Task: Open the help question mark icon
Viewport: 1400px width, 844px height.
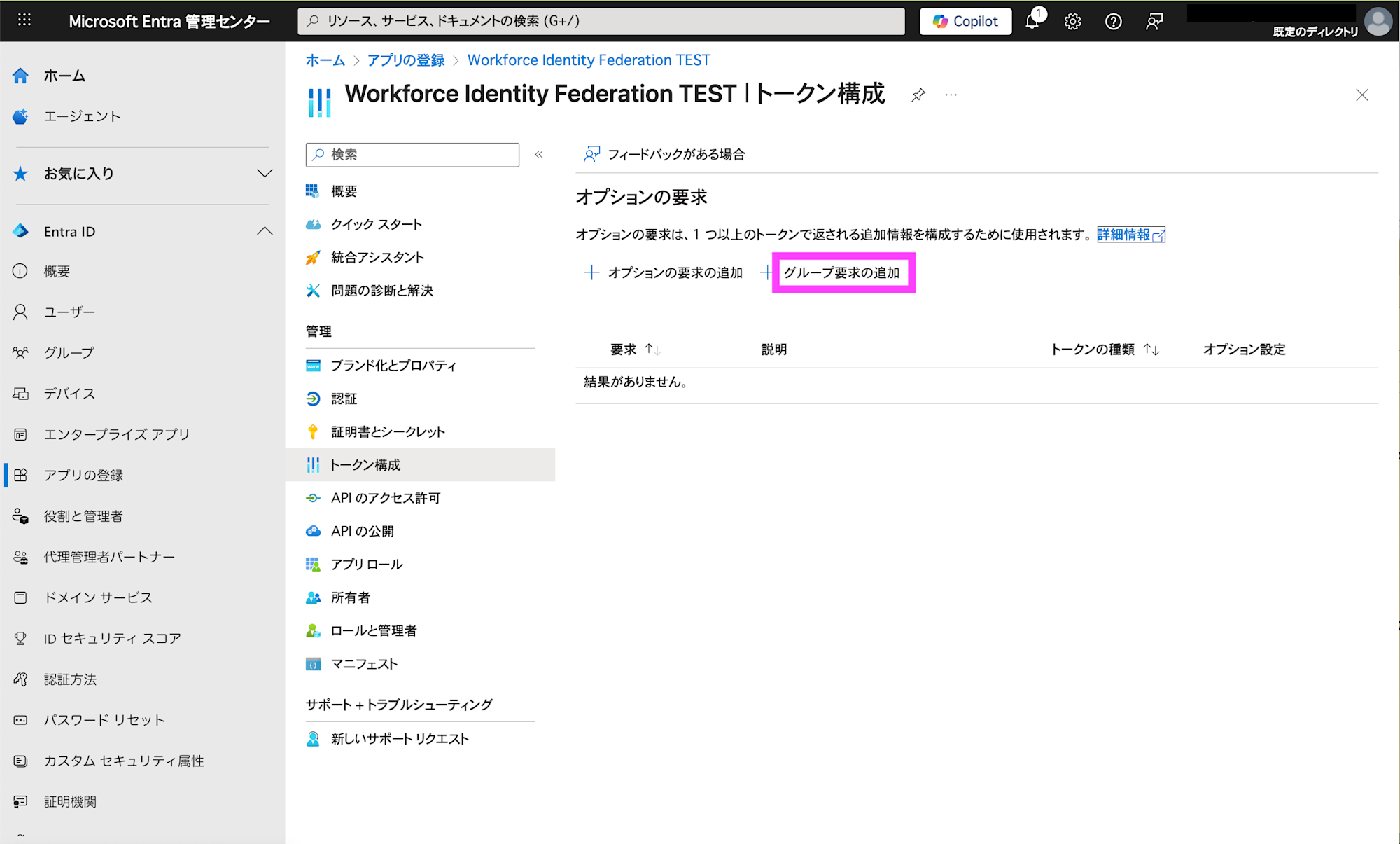Action: point(1113,22)
